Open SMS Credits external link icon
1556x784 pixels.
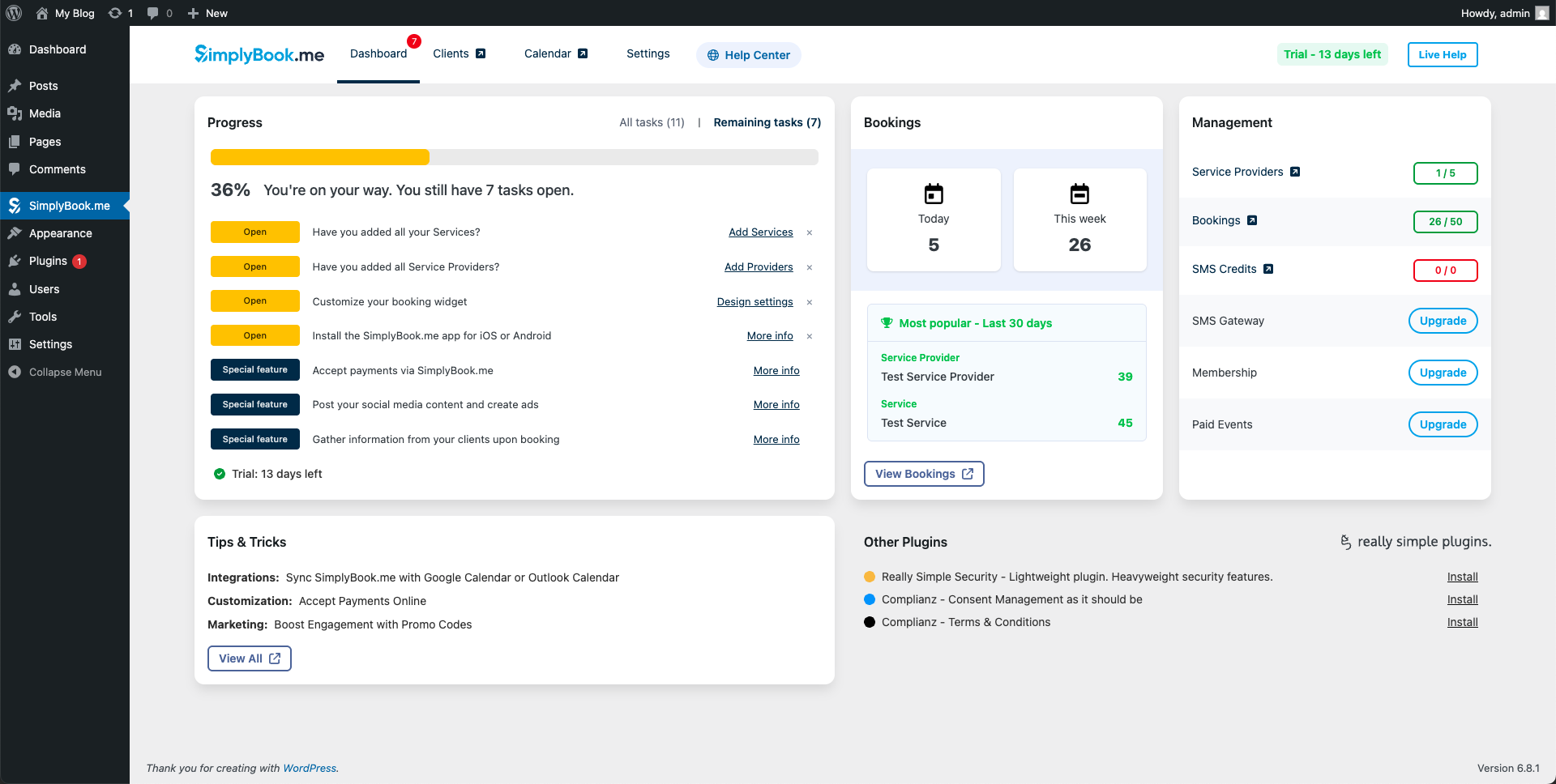click(x=1268, y=269)
